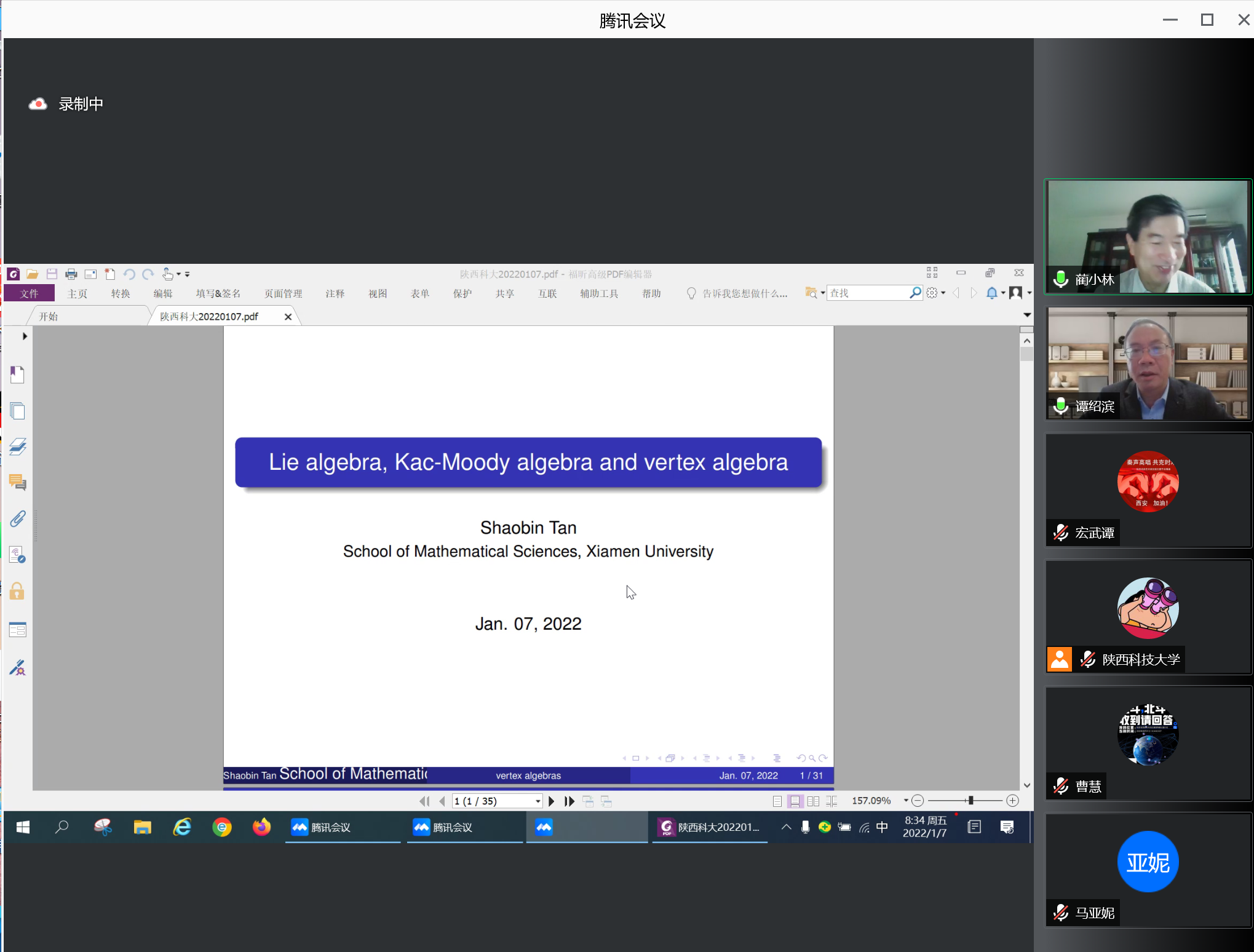Open the page thumbnails panel icon
The image size is (1254, 952).
point(17,411)
